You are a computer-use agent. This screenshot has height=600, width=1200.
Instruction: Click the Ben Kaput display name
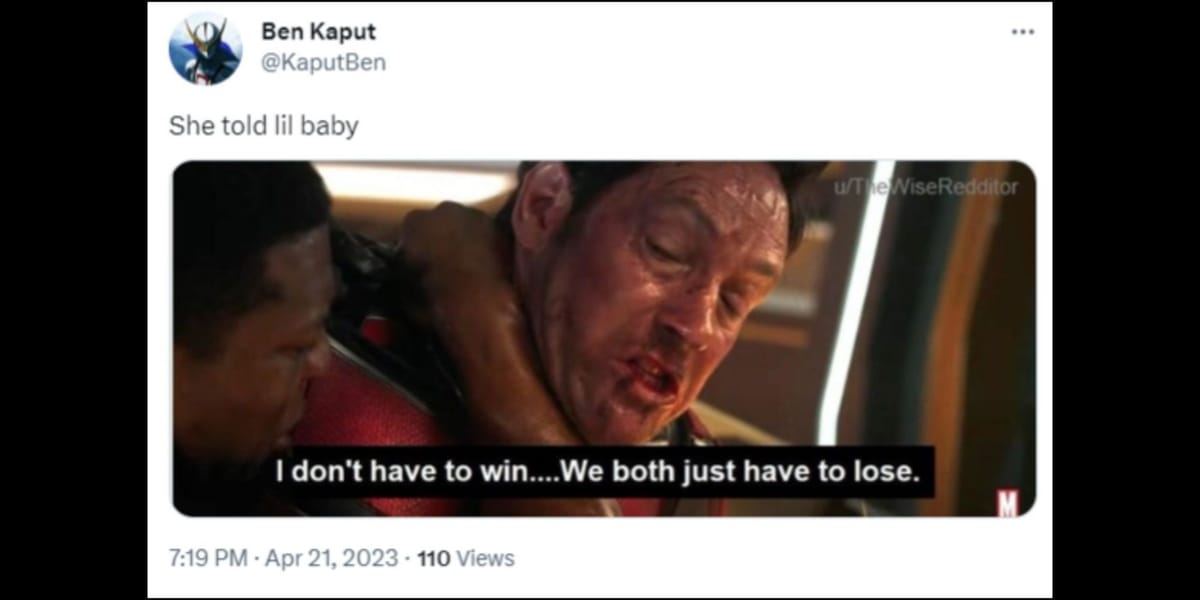(x=318, y=31)
